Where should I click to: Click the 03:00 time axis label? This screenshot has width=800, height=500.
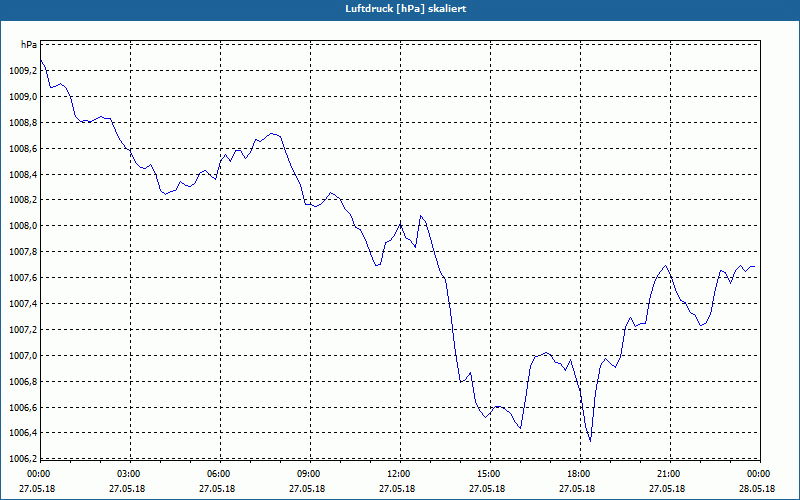pyautogui.click(x=130, y=474)
